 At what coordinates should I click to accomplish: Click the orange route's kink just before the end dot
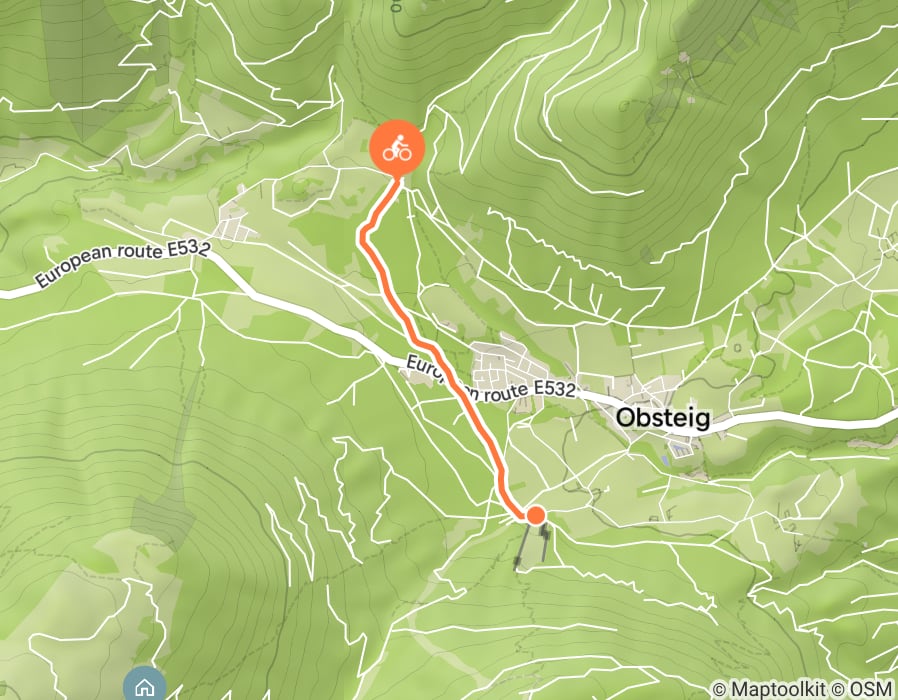502,477
